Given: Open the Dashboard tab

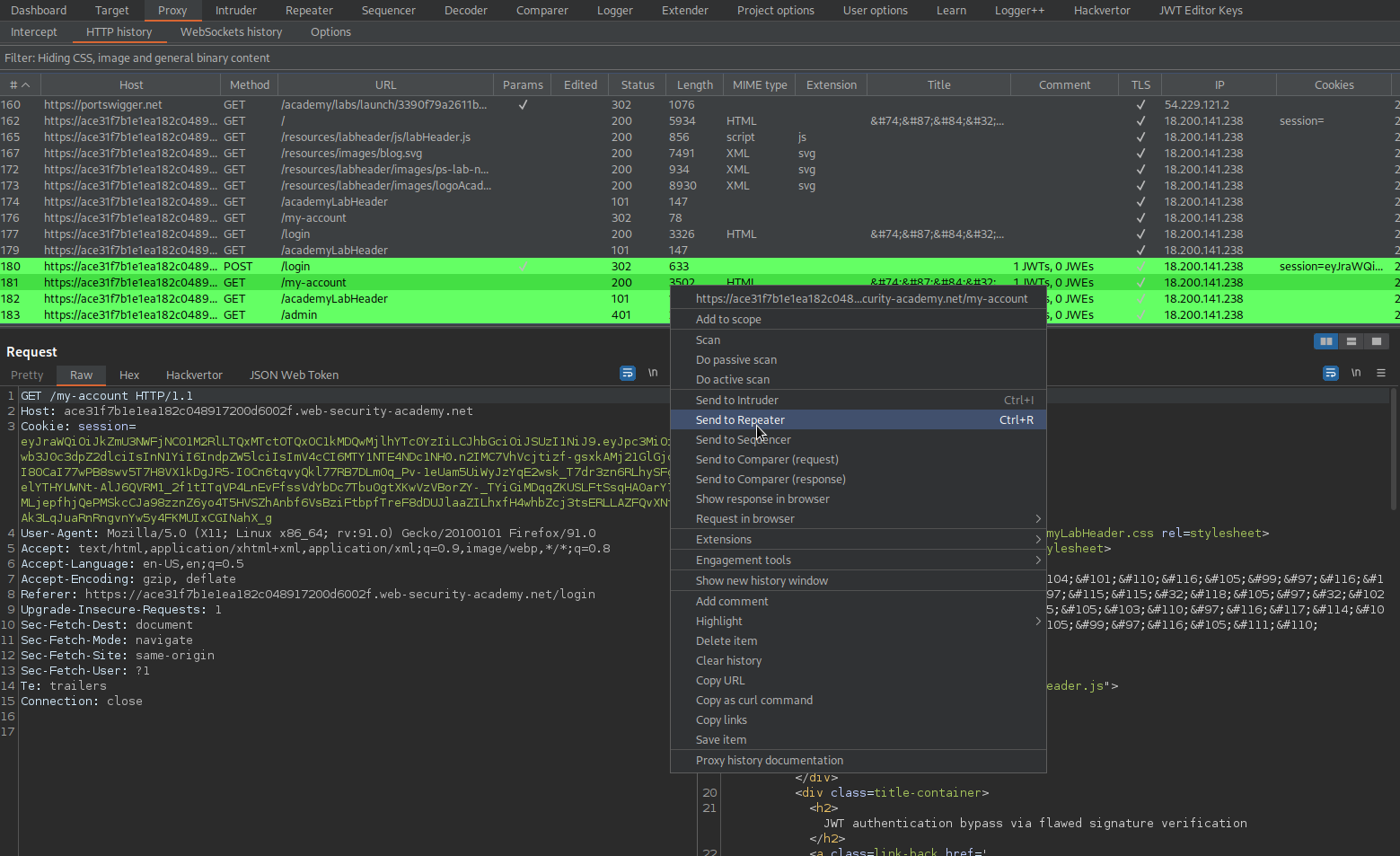Looking at the screenshot, I should pyautogui.click(x=39, y=11).
